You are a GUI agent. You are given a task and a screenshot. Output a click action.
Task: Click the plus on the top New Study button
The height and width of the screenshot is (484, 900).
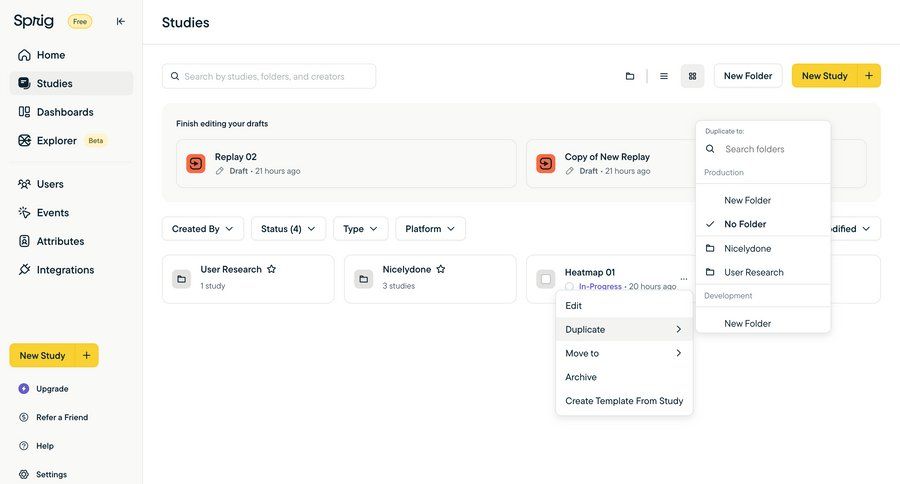coord(869,76)
